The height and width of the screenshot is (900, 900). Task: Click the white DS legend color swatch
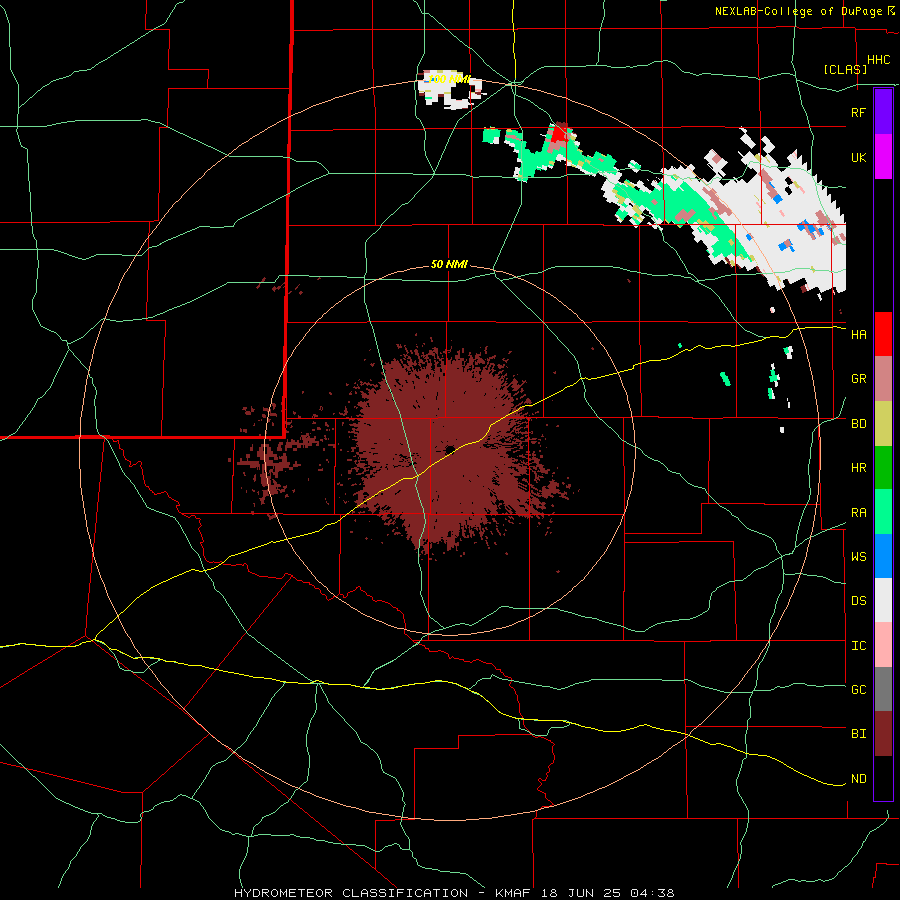[883, 600]
